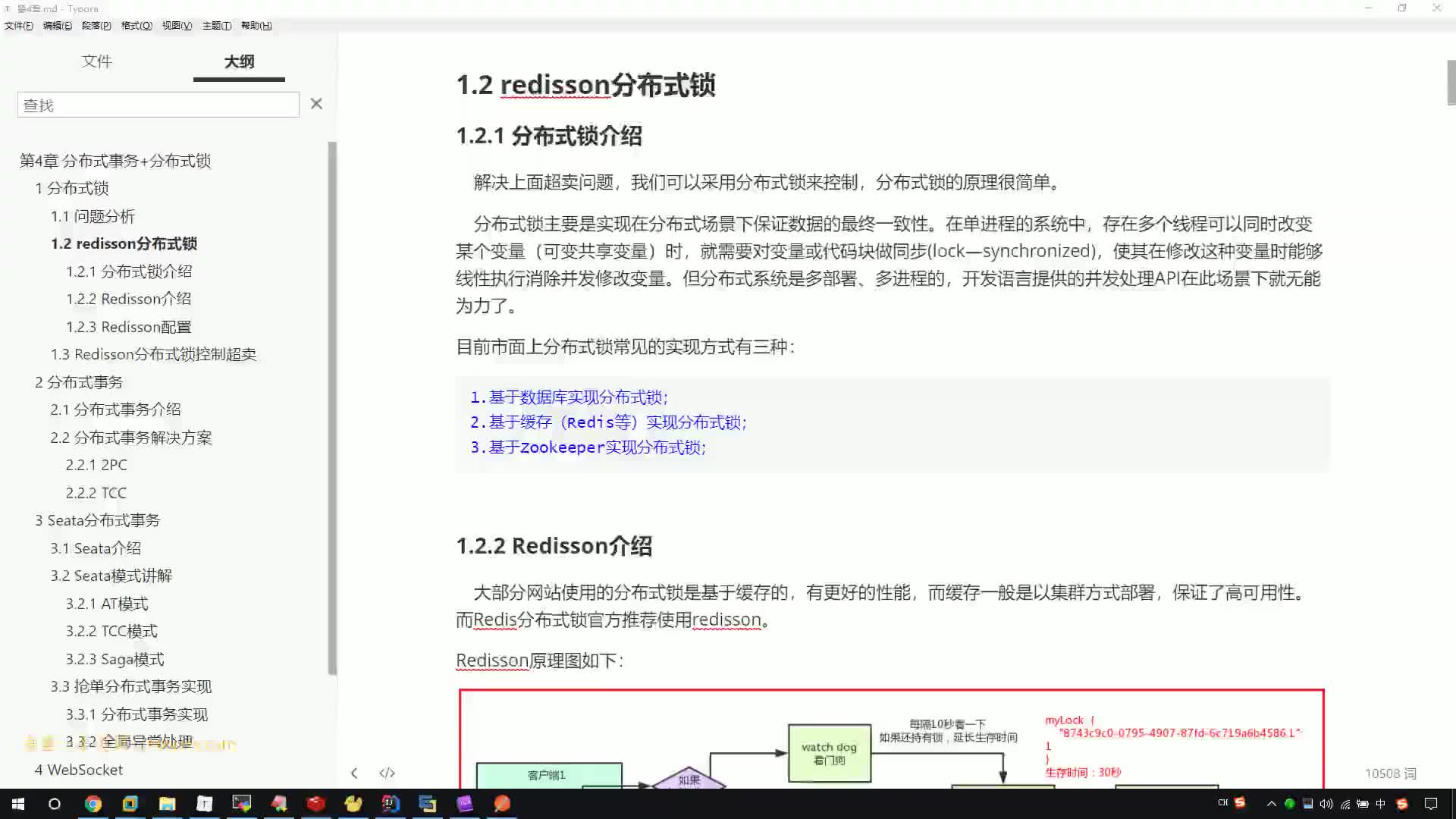Go to outline heading 1.1 问题分析
The width and height of the screenshot is (1456, 819).
[x=93, y=216]
